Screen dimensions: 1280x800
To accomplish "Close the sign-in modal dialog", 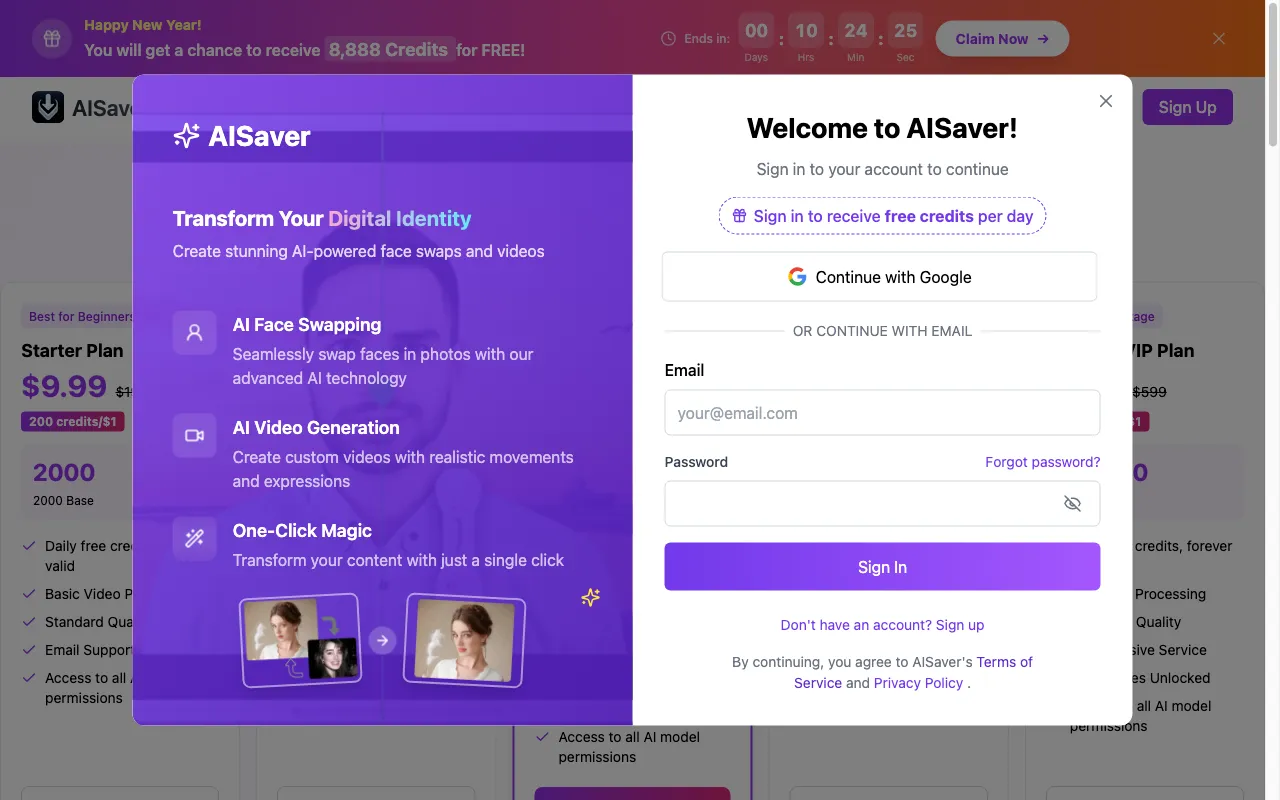I will click(x=1105, y=101).
